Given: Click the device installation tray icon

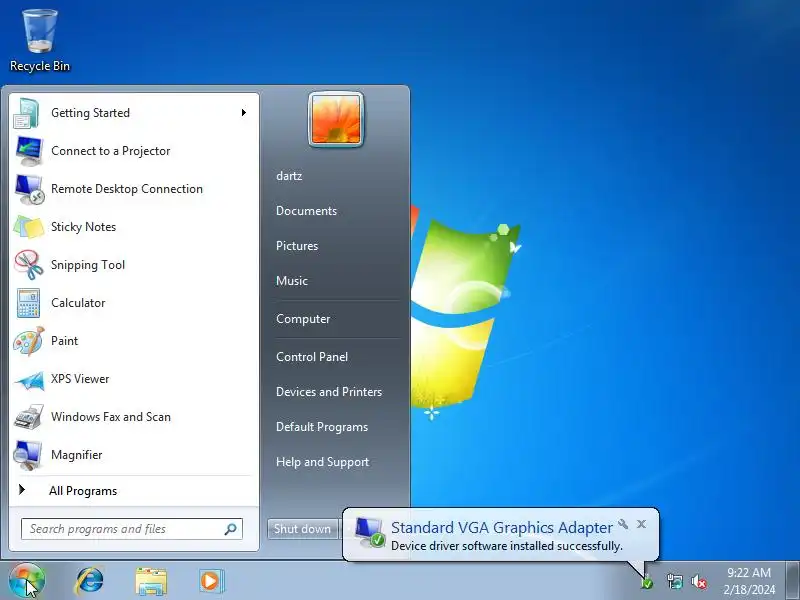Looking at the screenshot, I should point(646,581).
